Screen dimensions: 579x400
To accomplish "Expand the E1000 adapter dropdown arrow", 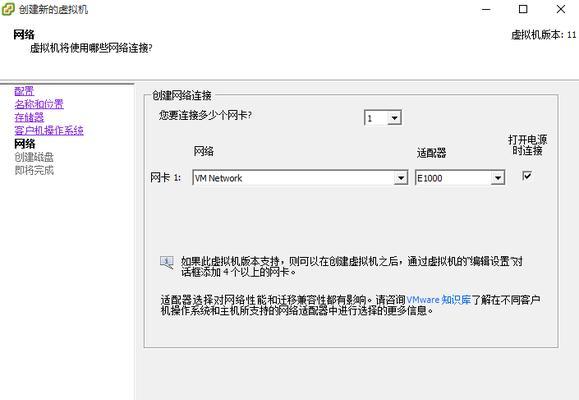I will (497, 178).
